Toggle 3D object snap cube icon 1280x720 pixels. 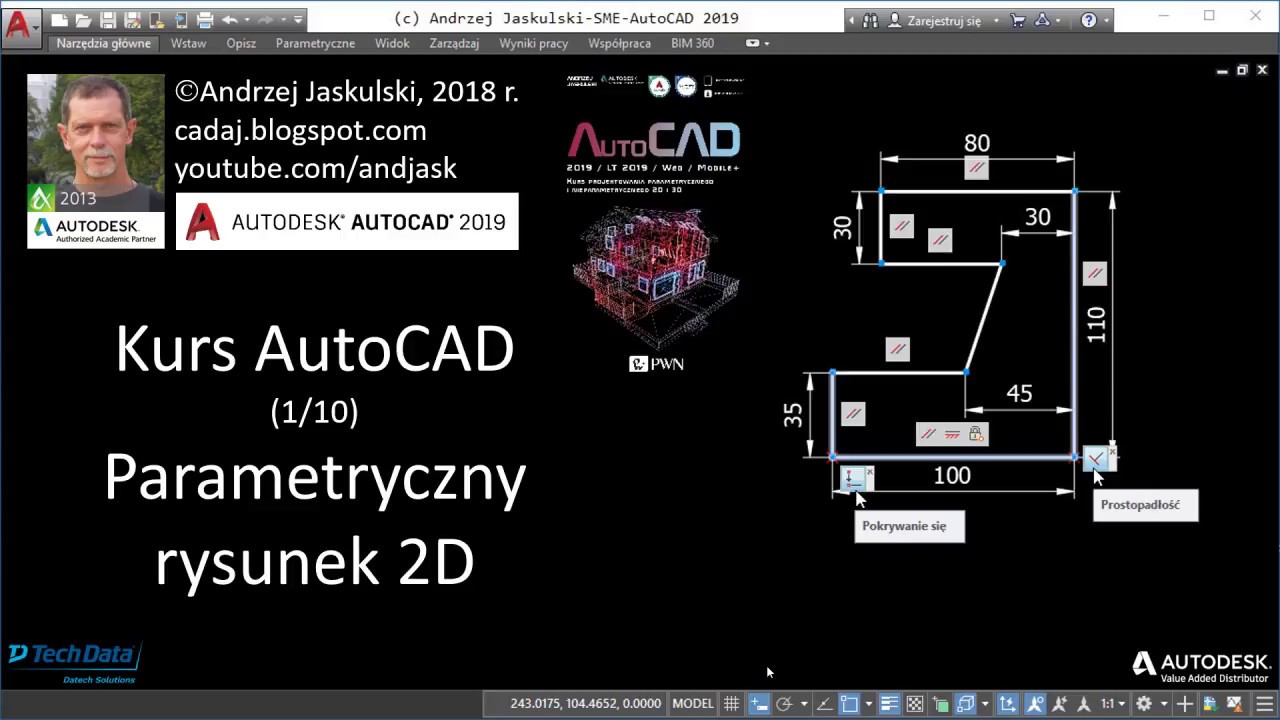coord(966,704)
